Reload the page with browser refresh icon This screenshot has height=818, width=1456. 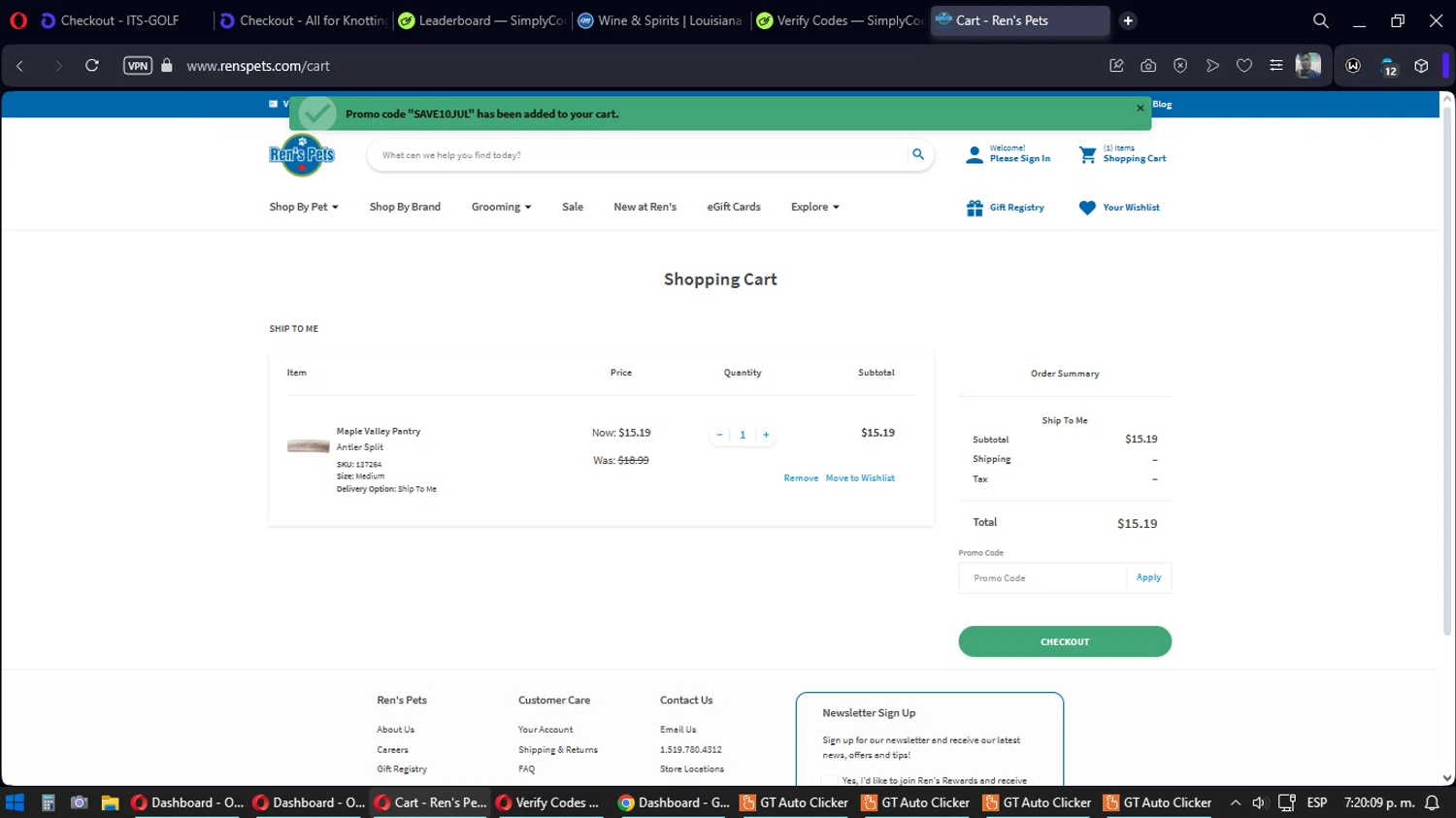click(x=92, y=66)
